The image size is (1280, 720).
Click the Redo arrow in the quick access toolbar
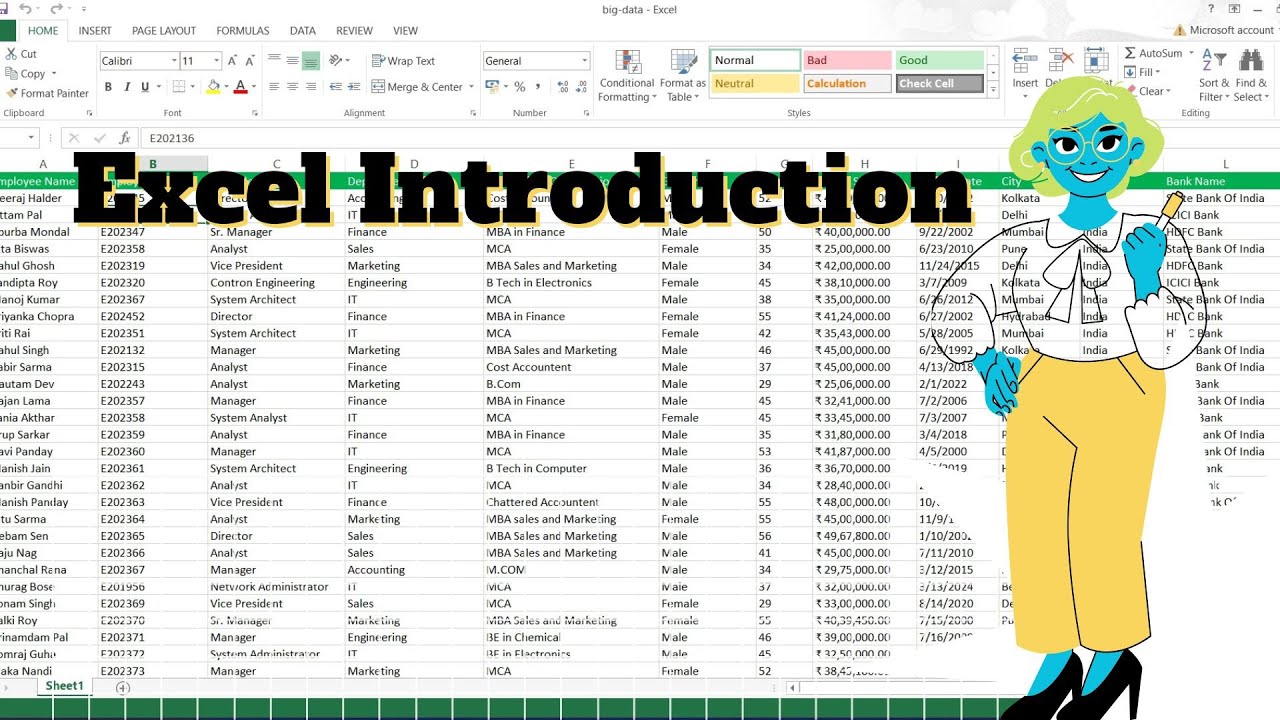pos(56,9)
